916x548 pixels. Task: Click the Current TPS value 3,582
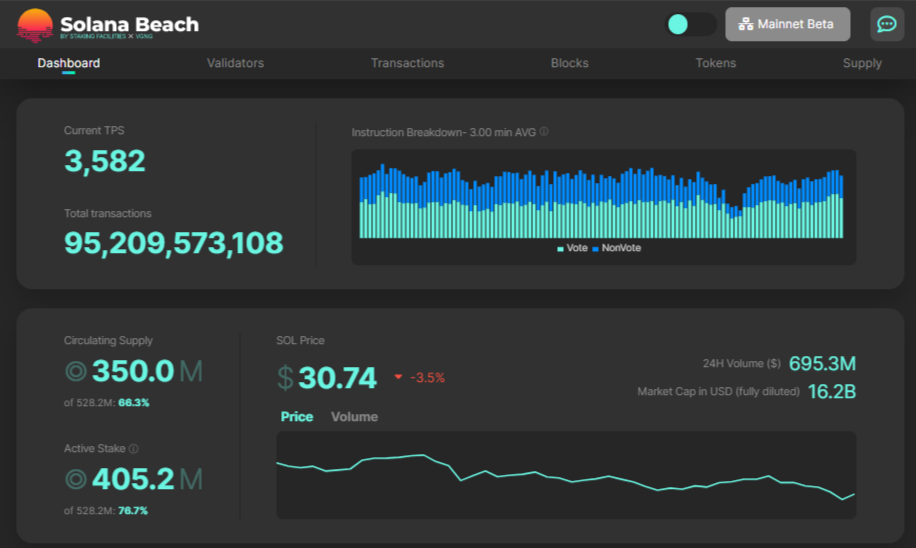point(105,161)
